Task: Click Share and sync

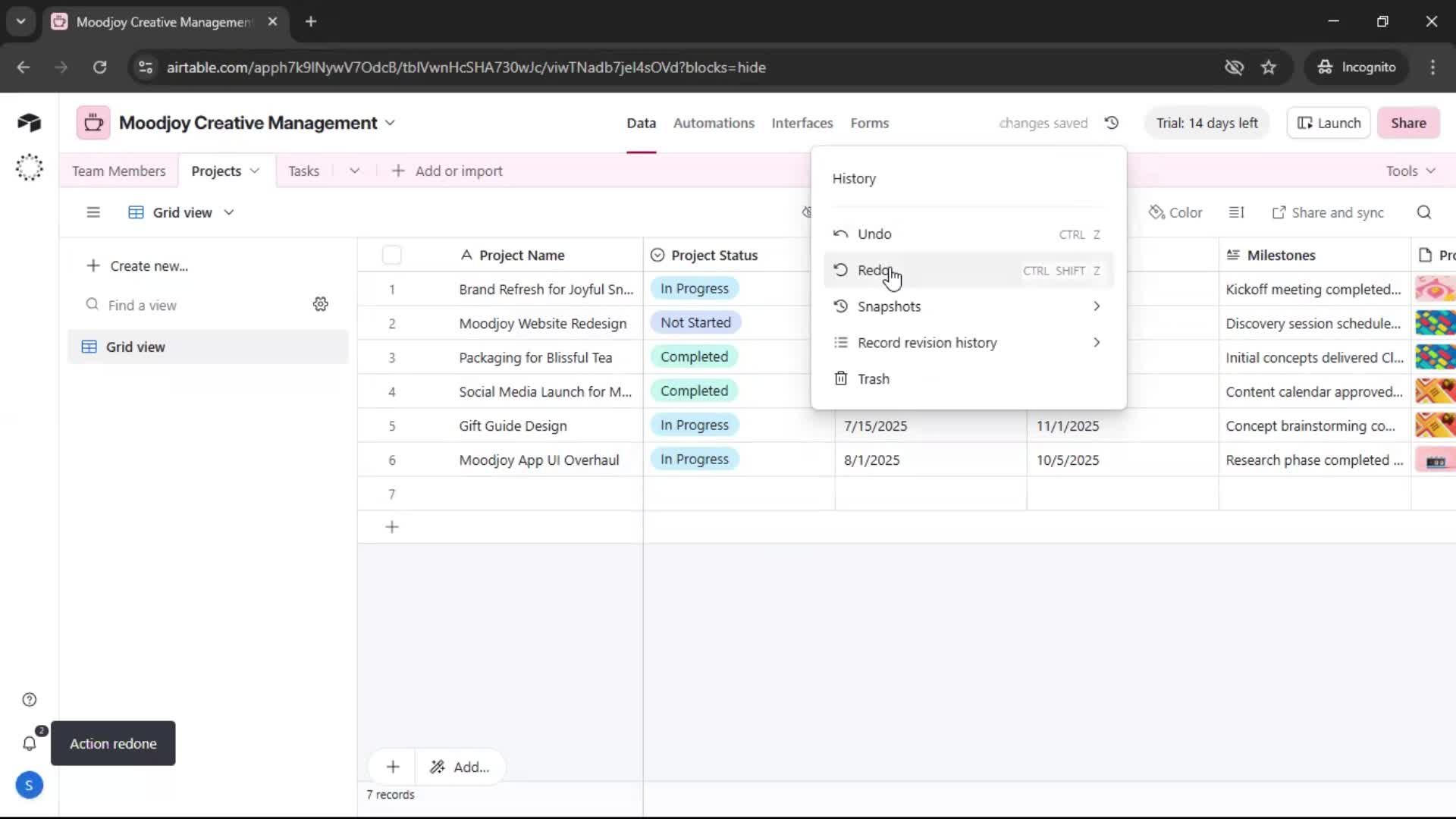Action: [x=1328, y=212]
